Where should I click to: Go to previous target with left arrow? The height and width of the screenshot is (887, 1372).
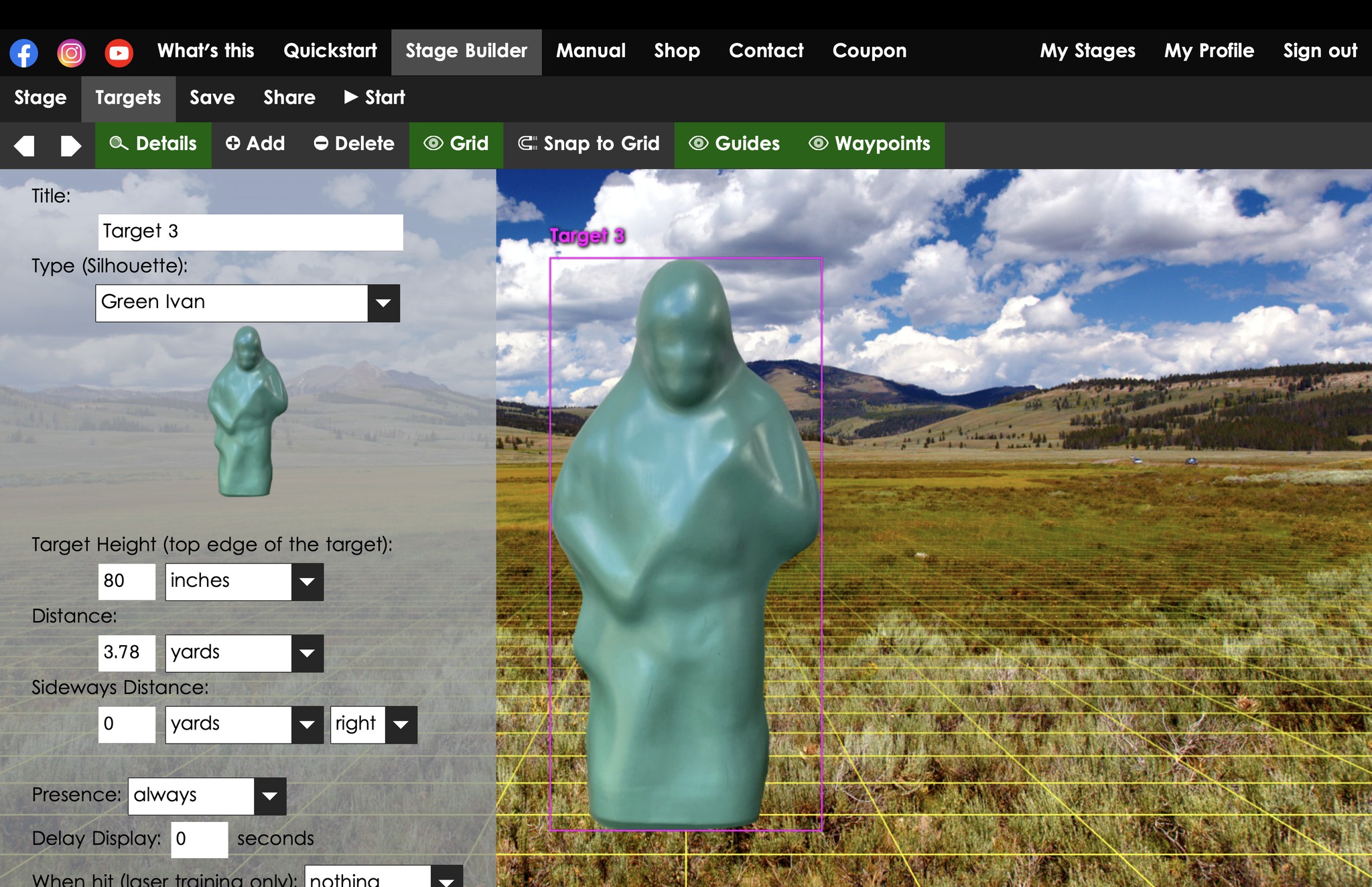[24, 145]
